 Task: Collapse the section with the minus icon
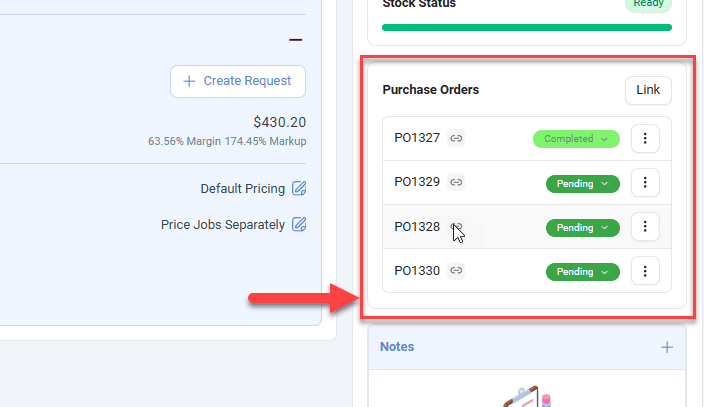(x=295, y=40)
